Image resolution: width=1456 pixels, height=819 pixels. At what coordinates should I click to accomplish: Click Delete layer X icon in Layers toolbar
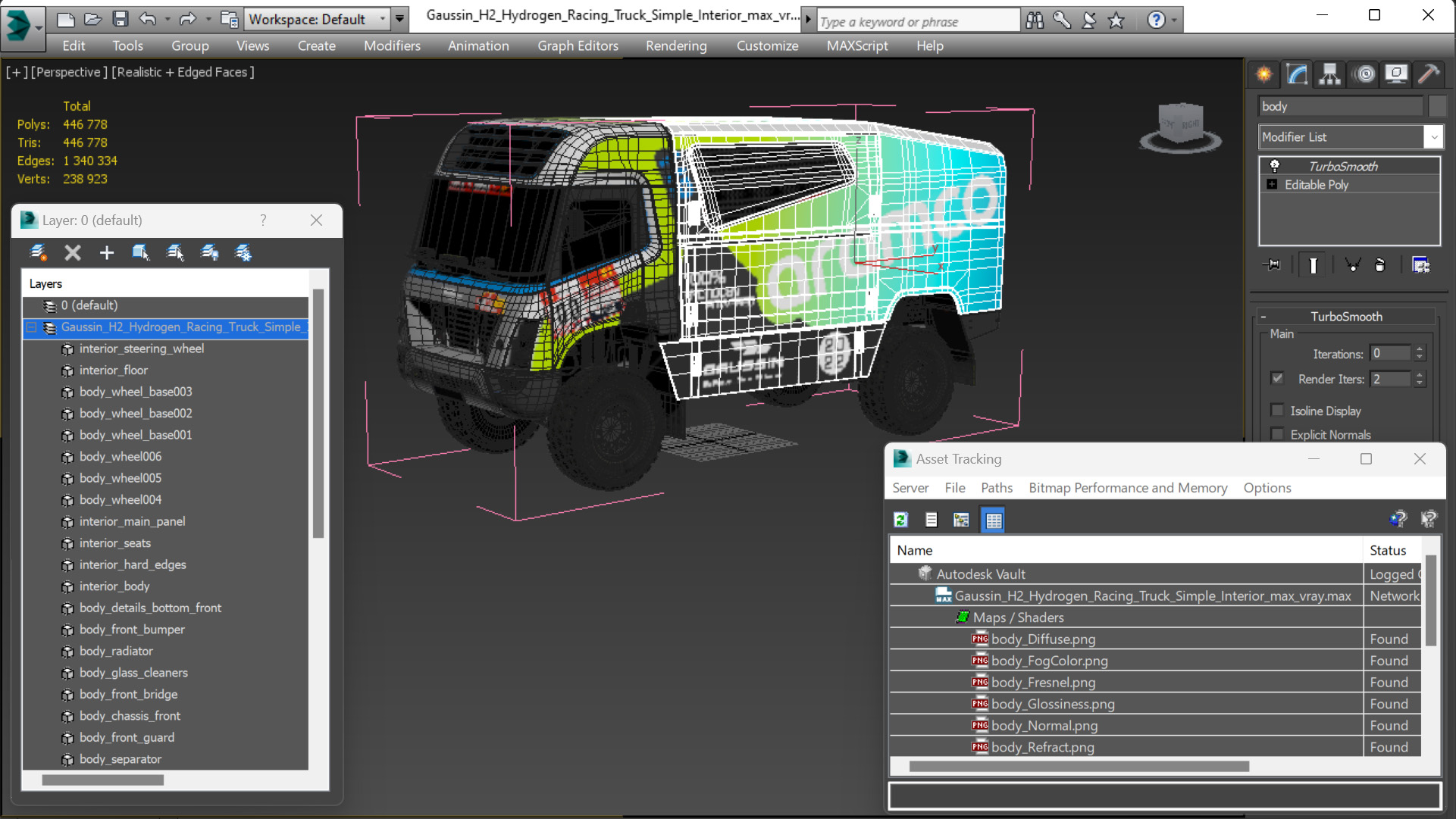[73, 253]
